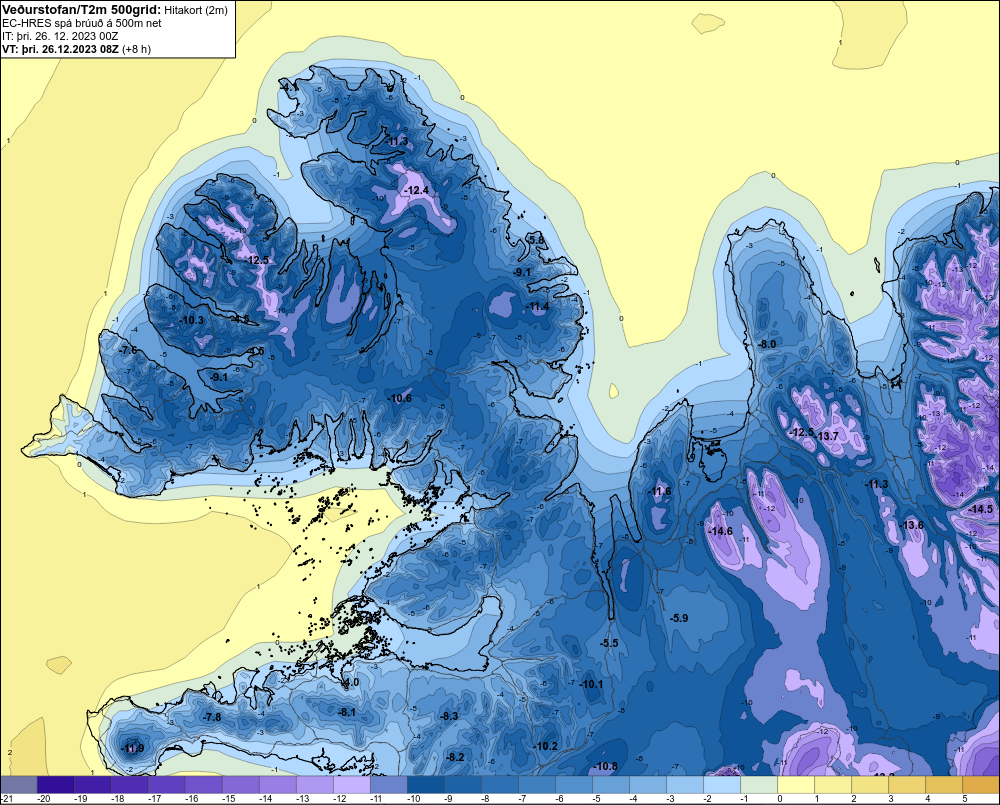1000x805 pixels.
Task: Click the orange legend swatch above 5
Action: 981,785
